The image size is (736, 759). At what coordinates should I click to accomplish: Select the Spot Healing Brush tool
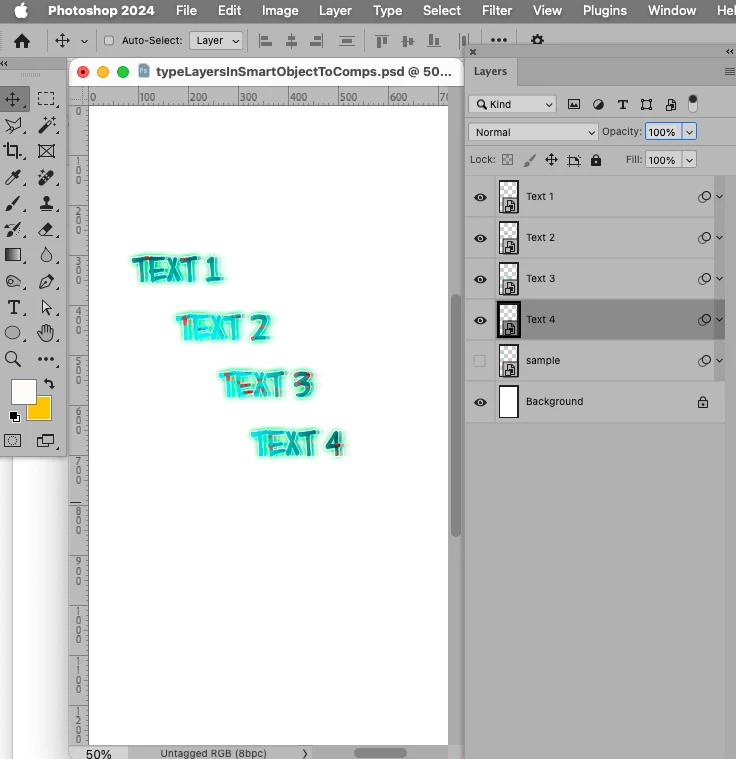point(46,177)
